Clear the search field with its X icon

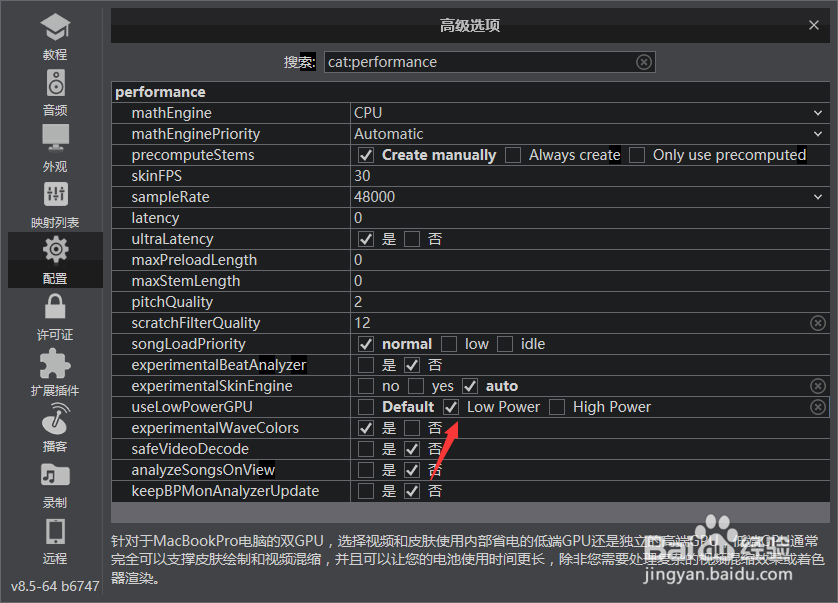point(644,62)
